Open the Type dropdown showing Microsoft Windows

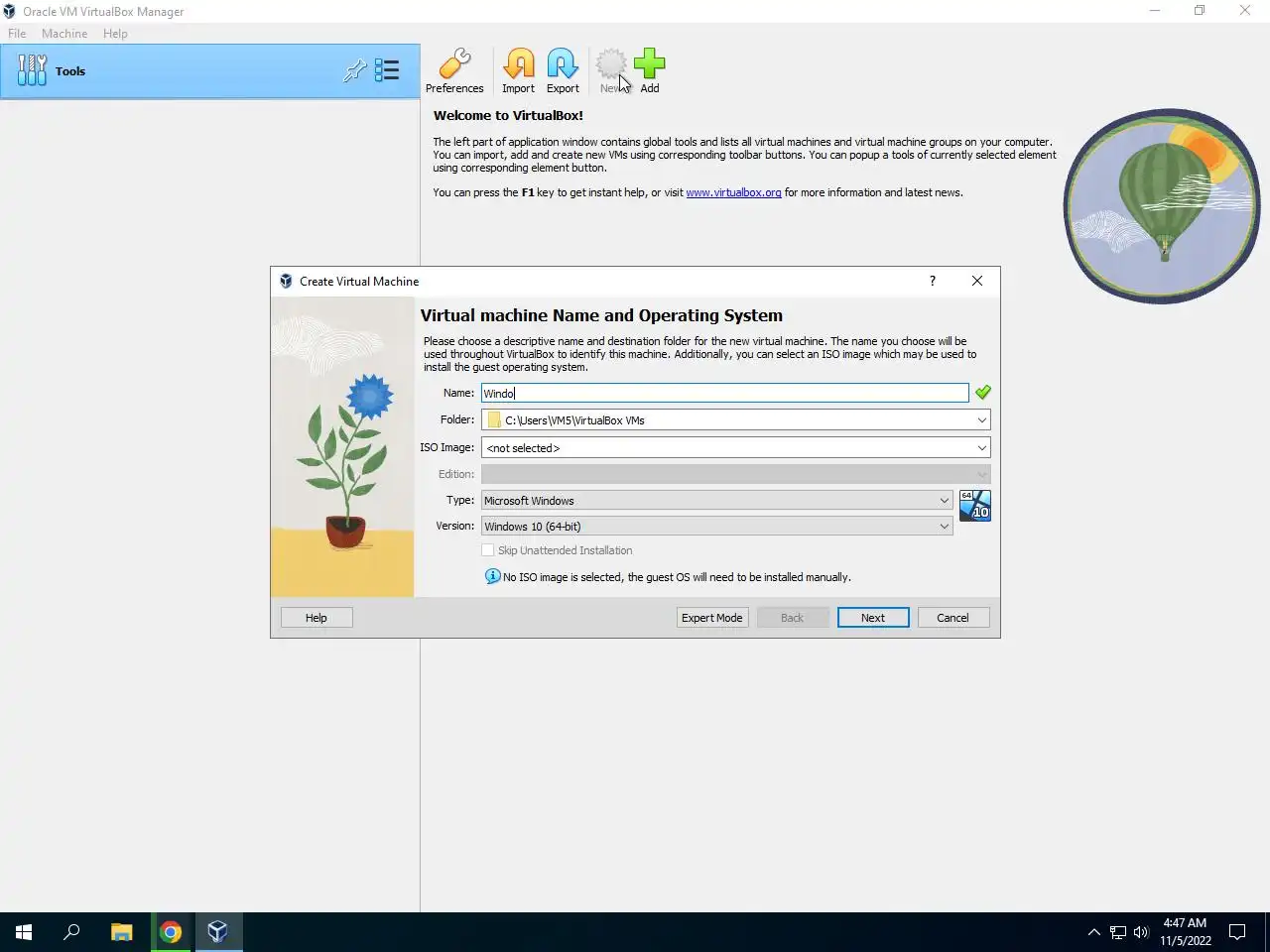click(716, 501)
